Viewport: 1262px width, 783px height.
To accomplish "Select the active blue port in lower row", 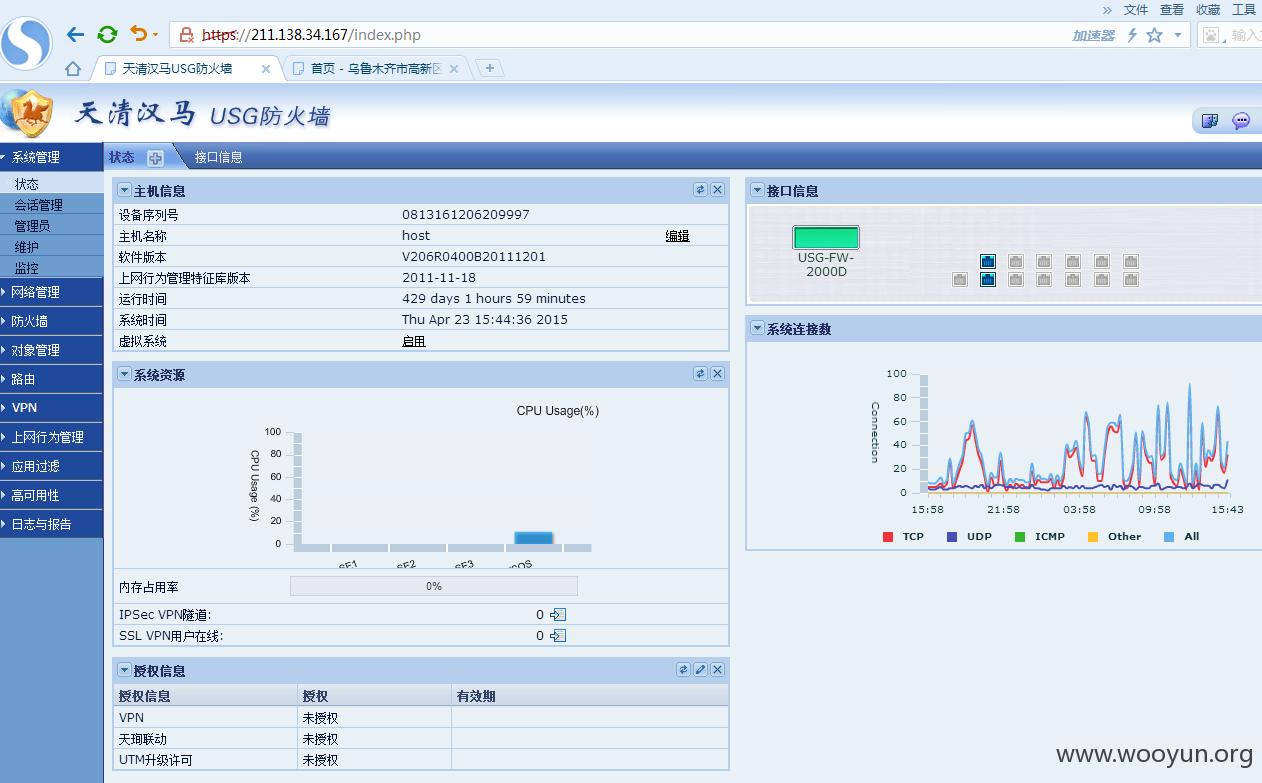I will (988, 280).
